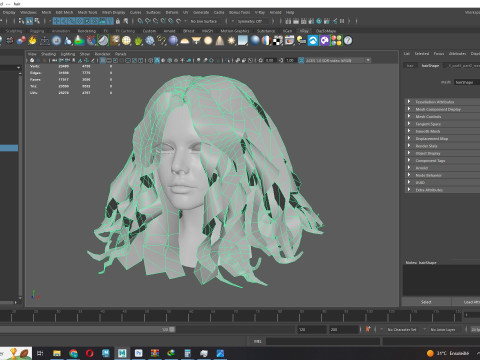The image size is (480, 360).
Task: Click the cone-shaped spot light shelf icon
Action: click(220, 41)
